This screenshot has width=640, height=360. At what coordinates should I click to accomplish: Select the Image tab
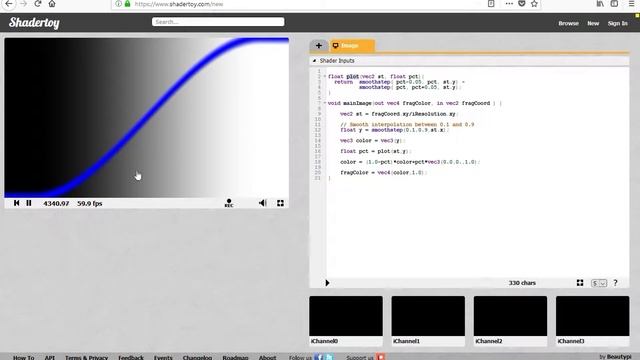point(352,46)
